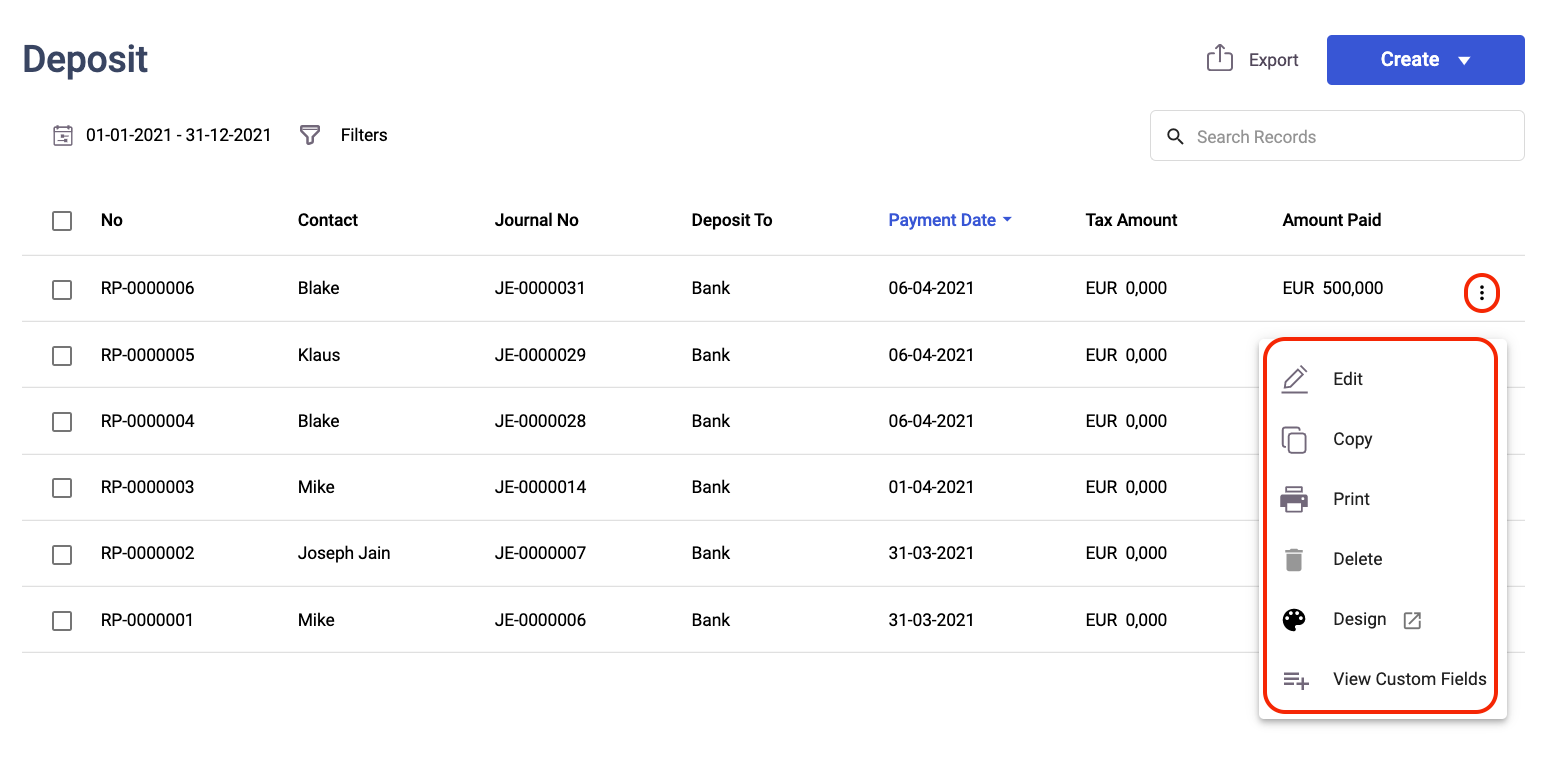Sort by Payment Date column header
Viewport: 1543px width, 758px height.
point(942,220)
